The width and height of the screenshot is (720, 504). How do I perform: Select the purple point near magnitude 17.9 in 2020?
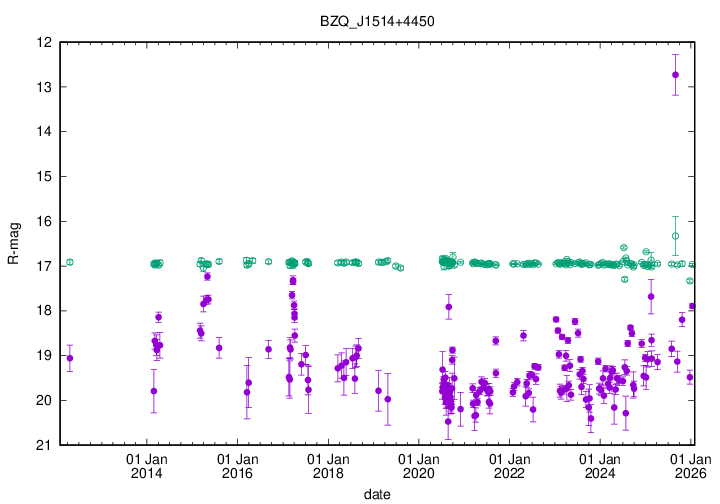click(449, 306)
